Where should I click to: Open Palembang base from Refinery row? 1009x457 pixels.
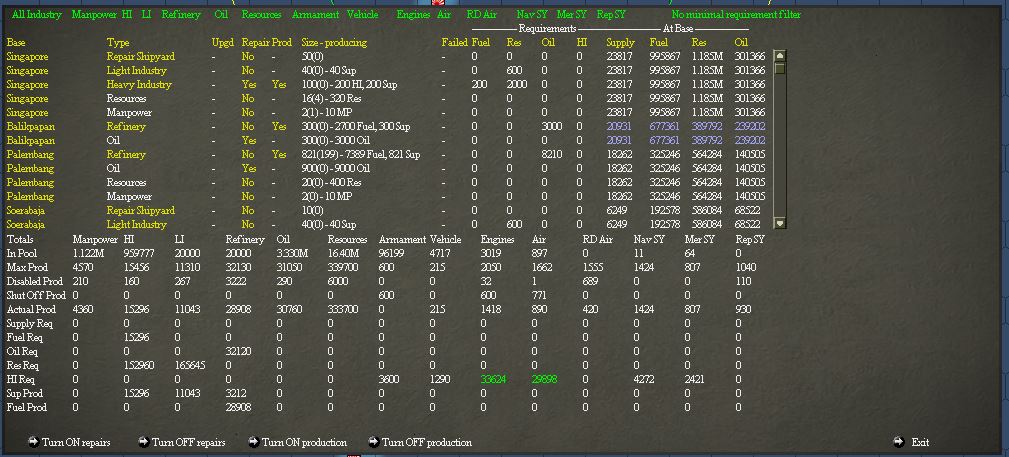[x=30, y=155]
